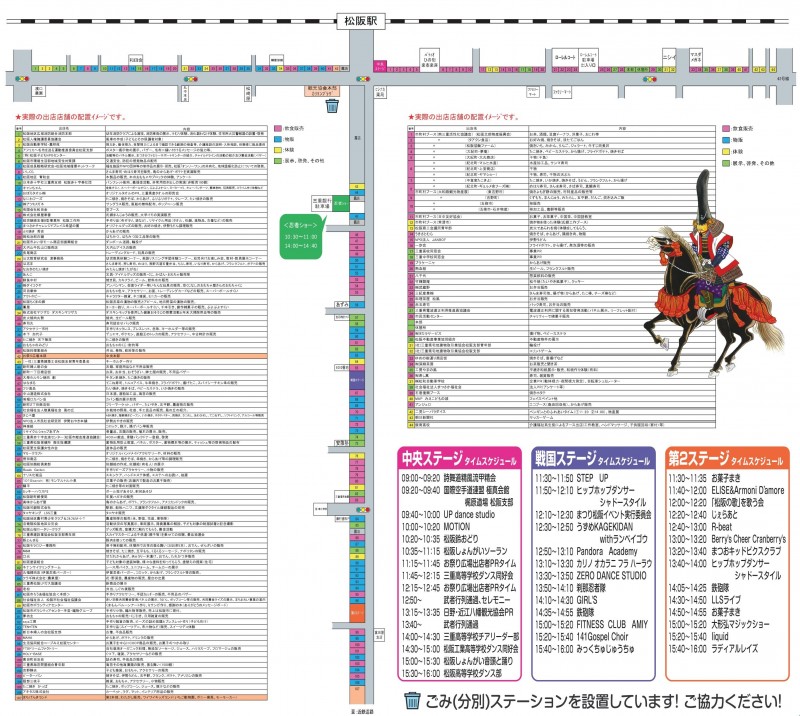Click the trash bin icon beside the ごみステーション notice
Screen dimensions: 800x716
point(412,699)
